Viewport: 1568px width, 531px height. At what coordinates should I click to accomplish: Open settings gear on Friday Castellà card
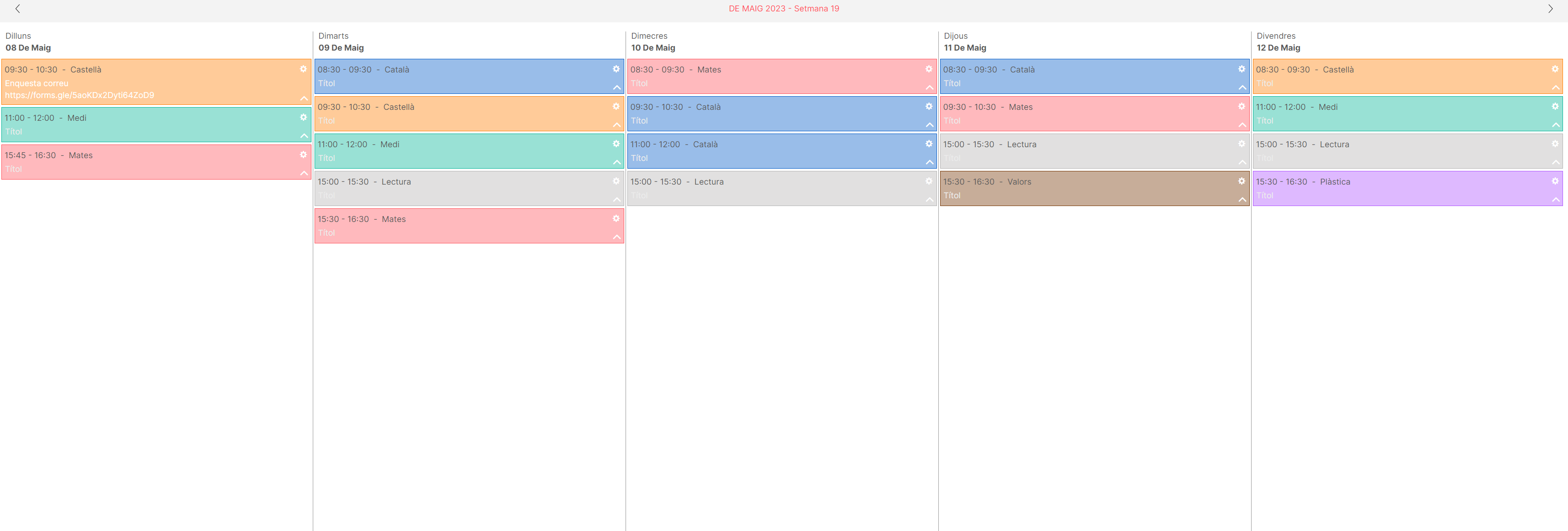point(1555,69)
